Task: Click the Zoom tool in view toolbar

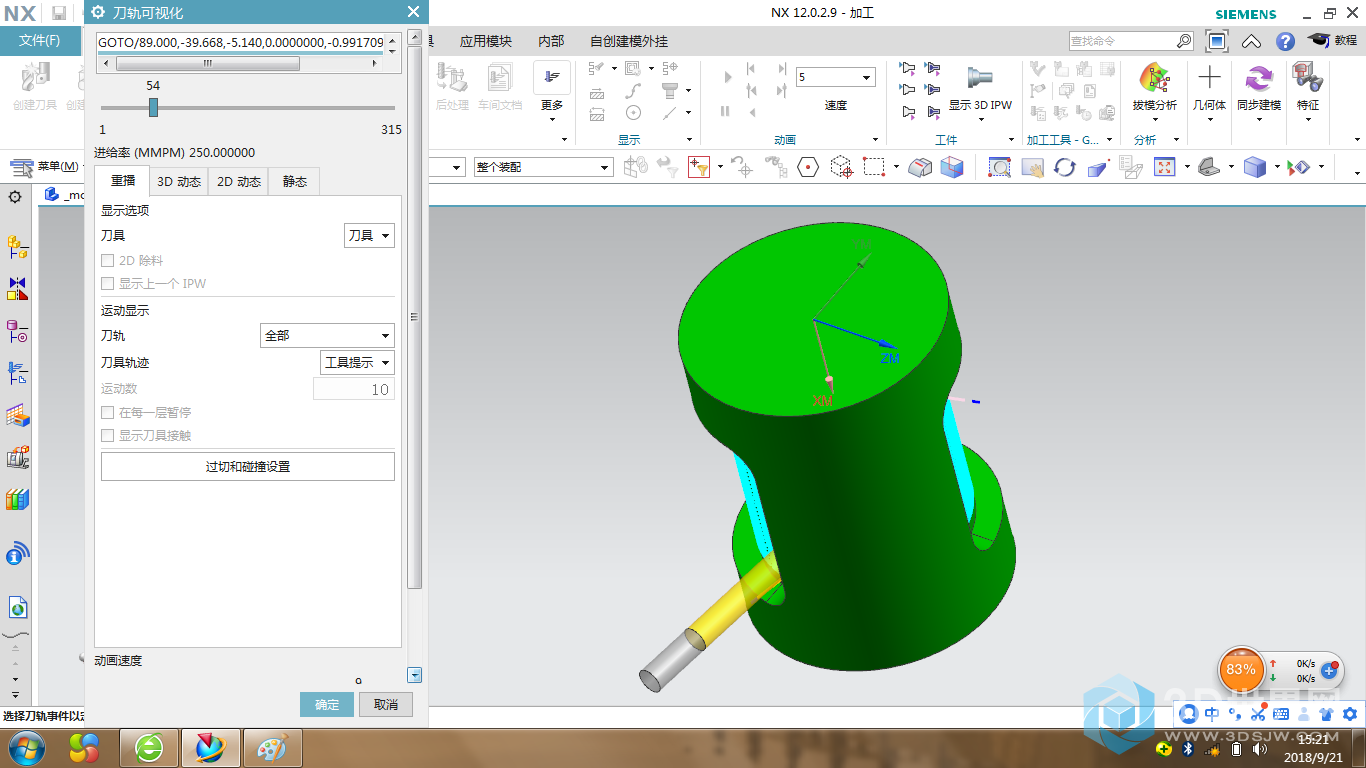Action: (x=999, y=167)
